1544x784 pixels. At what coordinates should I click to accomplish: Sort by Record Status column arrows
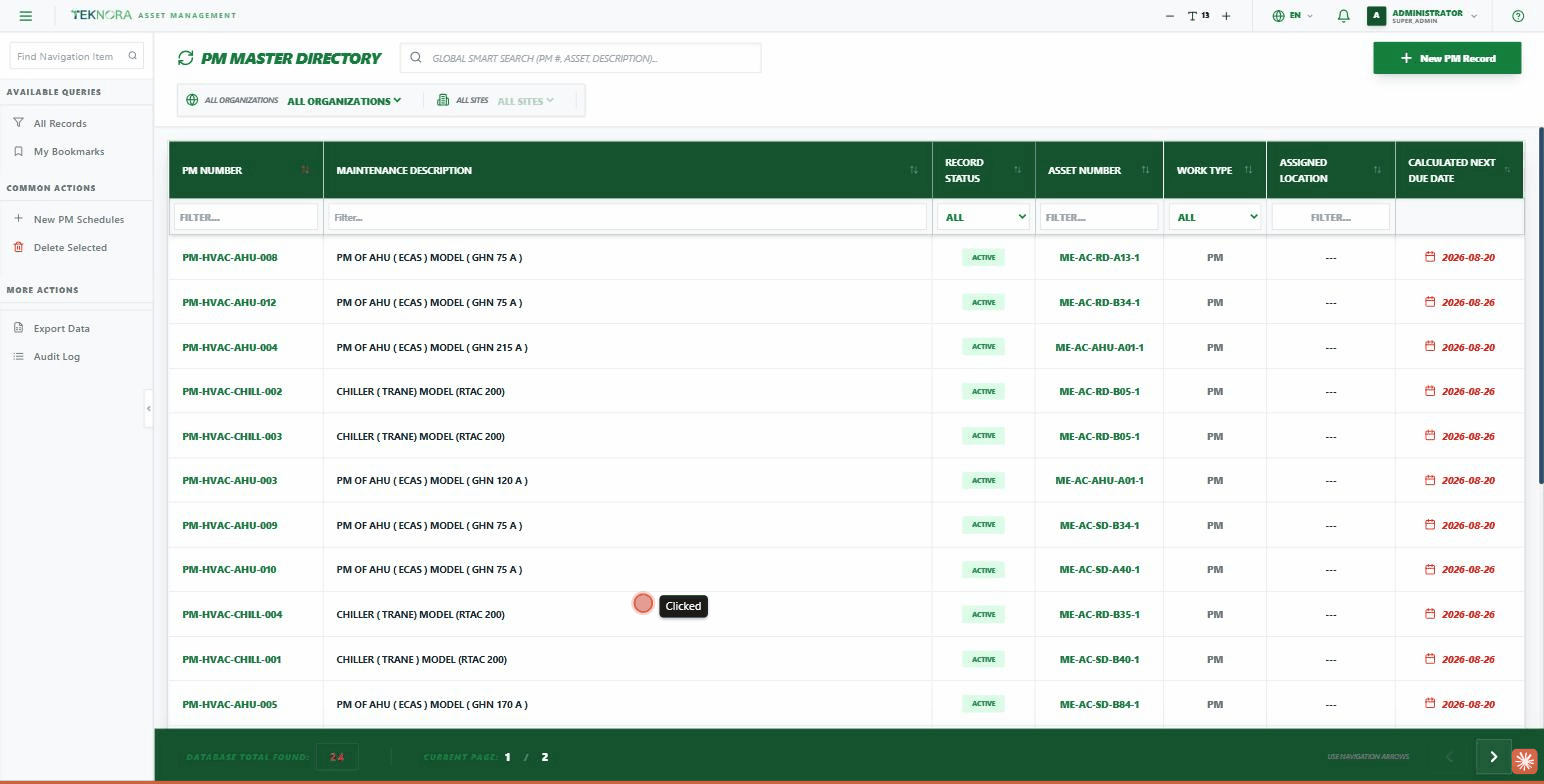tap(1017, 170)
